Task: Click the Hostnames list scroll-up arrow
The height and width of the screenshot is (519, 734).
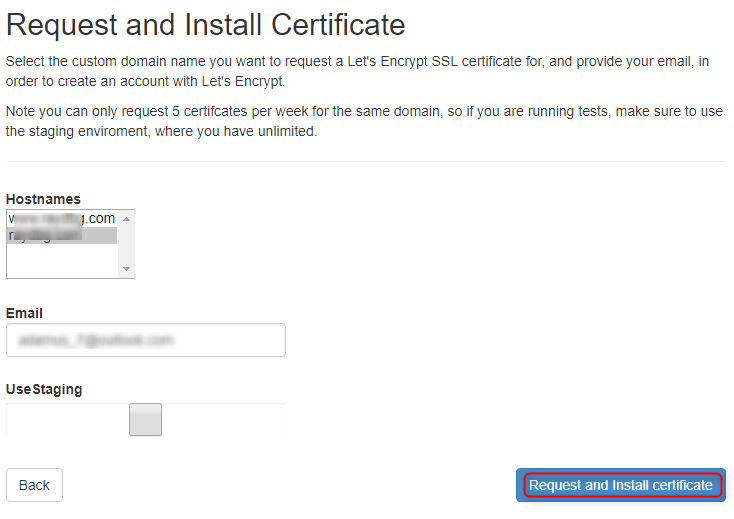Action: coord(126,217)
